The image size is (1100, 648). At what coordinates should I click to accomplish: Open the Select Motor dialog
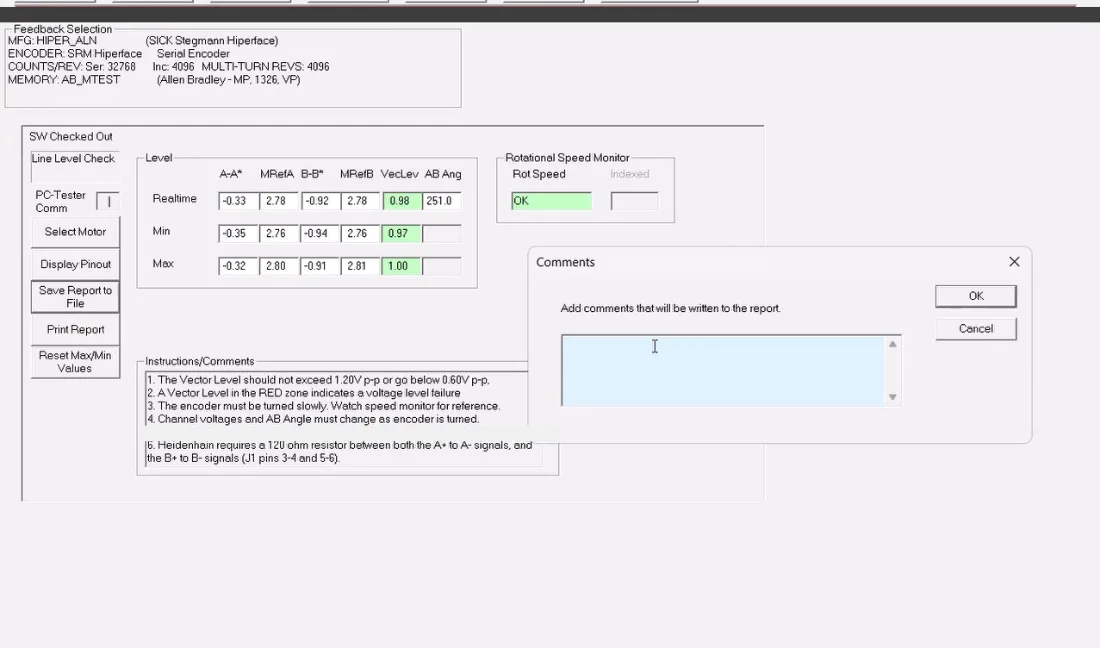(x=75, y=232)
